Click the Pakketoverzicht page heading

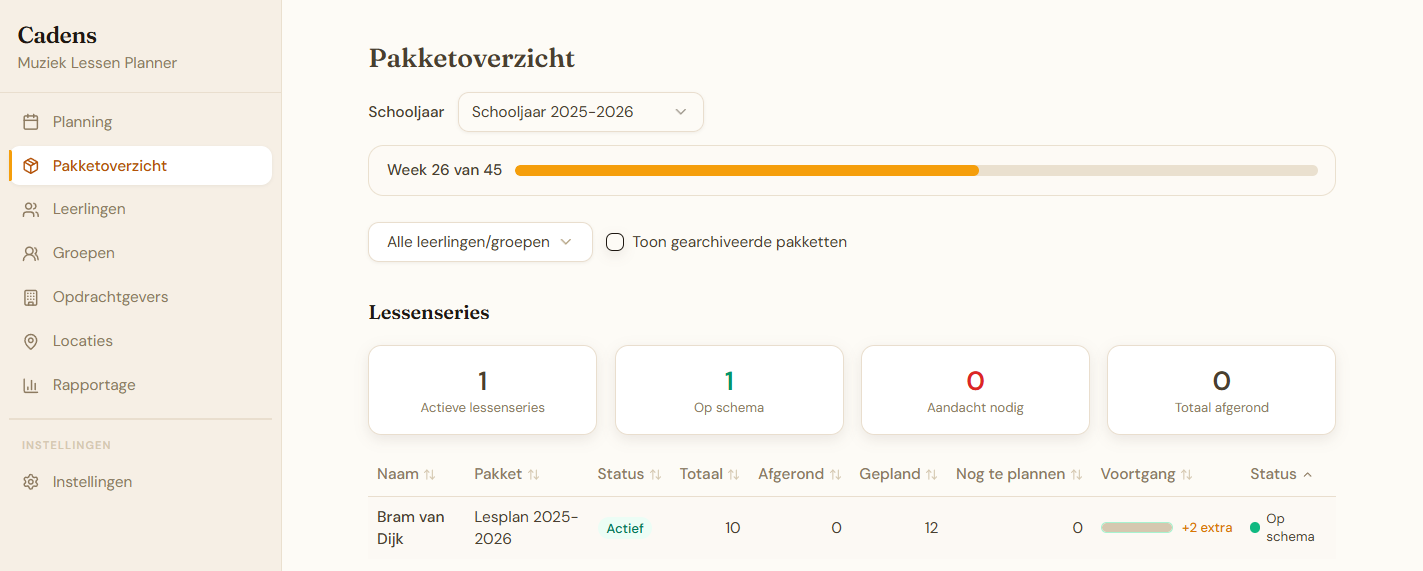(472, 58)
